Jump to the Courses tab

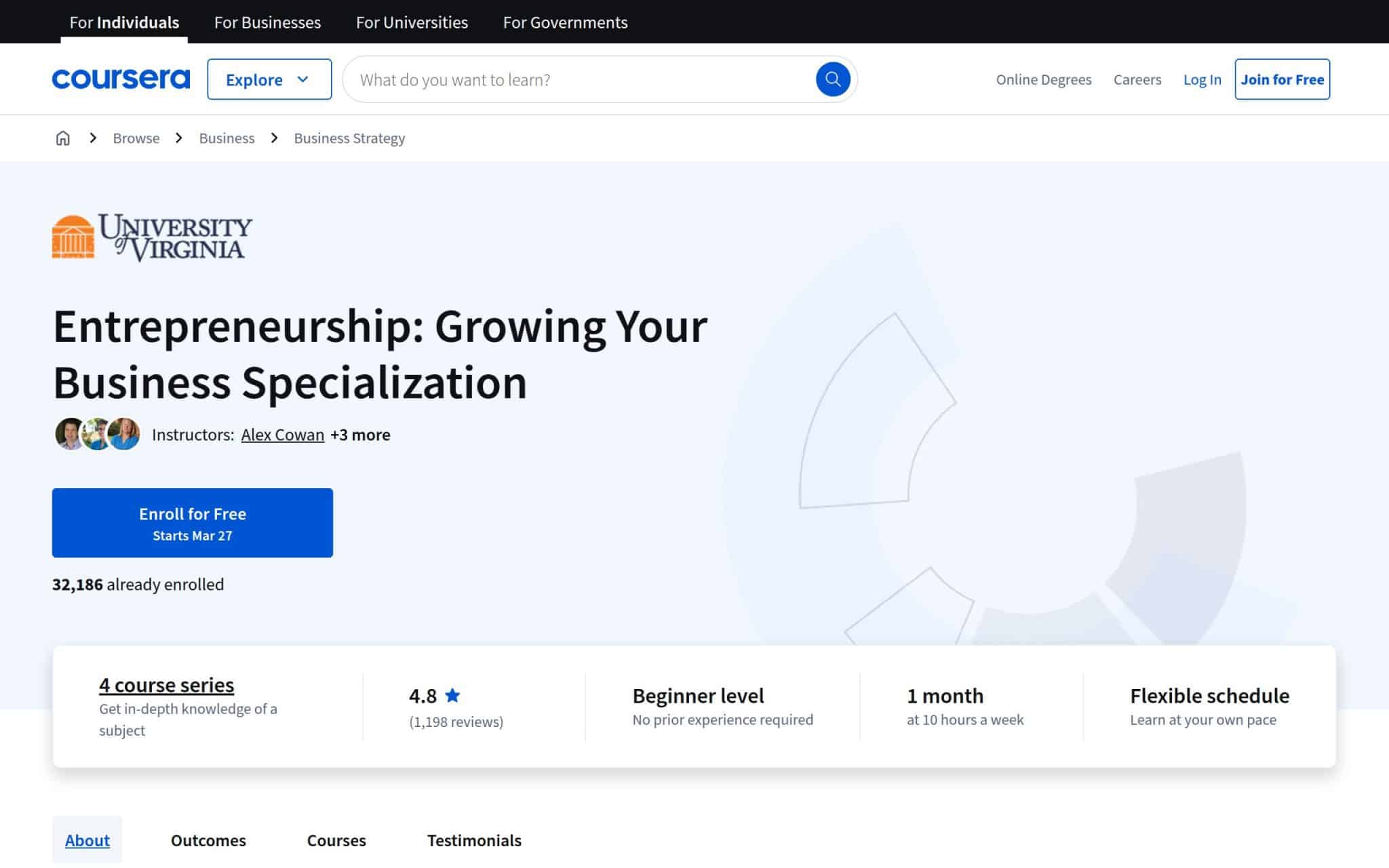click(x=336, y=840)
